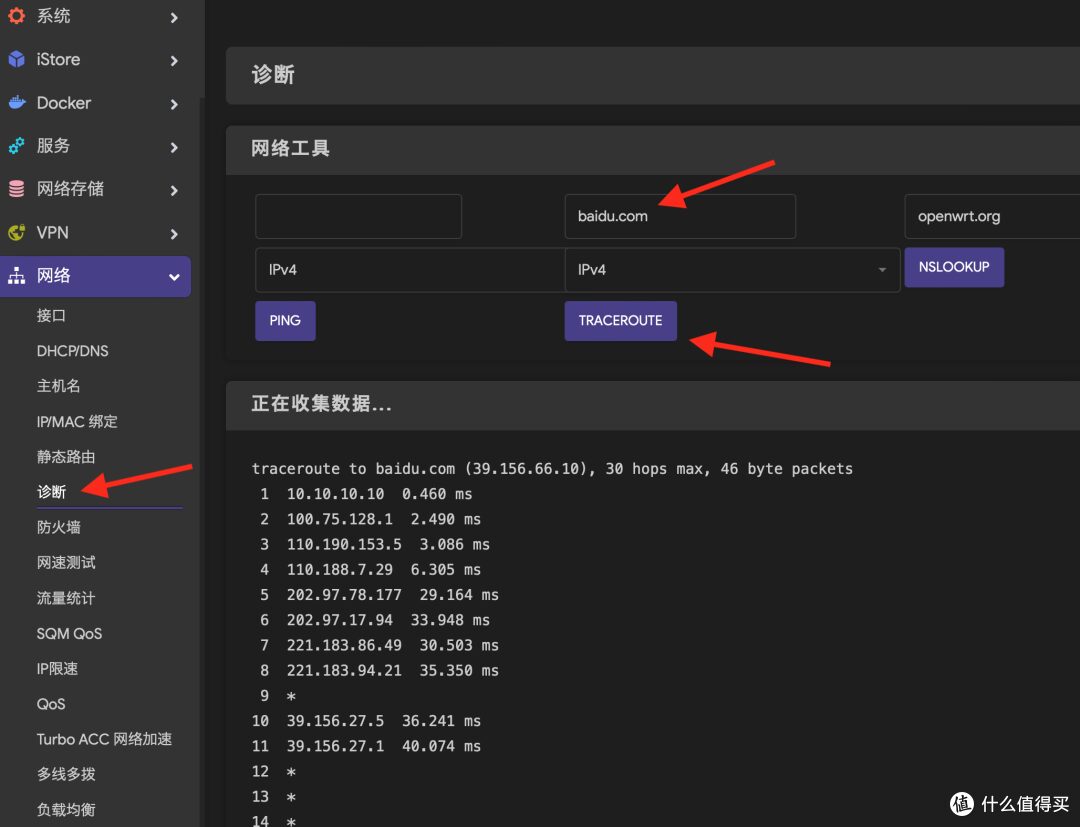Expand the 系统 menu arrow
Viewport: 1080px width, 827px height.
173,16
